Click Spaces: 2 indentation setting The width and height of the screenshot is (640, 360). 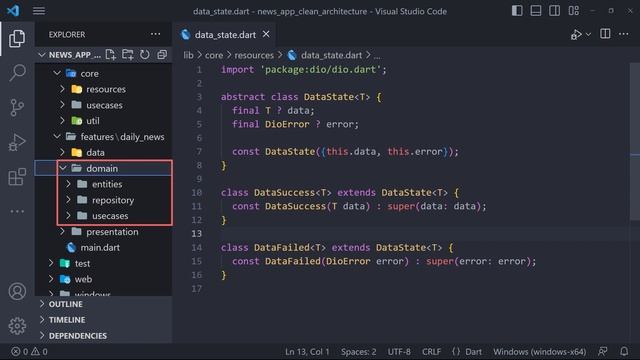[358, 351]
